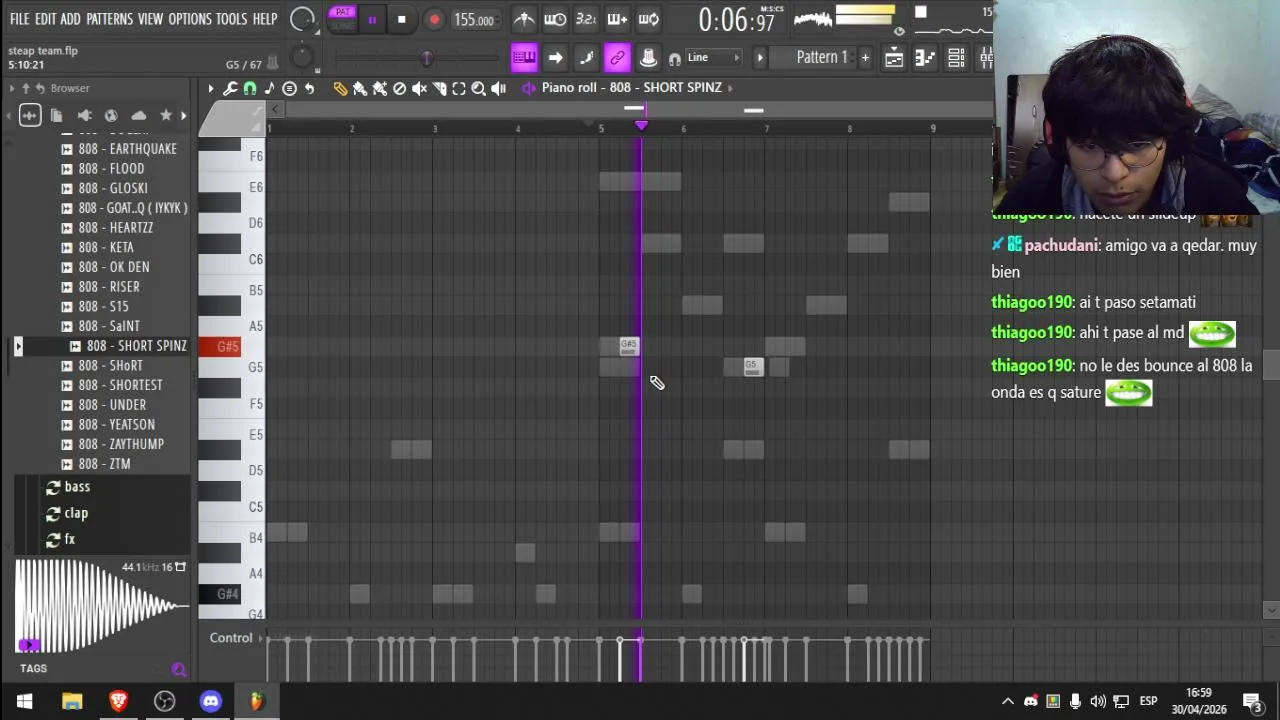Expand the arrow left of Pattern 1

click(760, 57)
